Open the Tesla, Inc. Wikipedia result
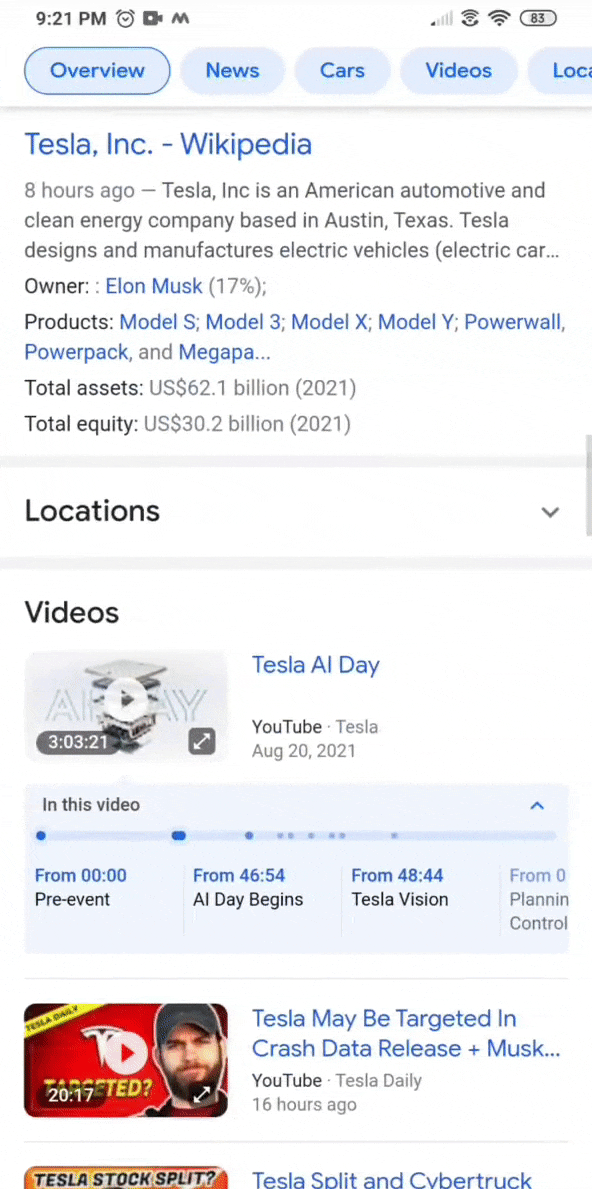The image size is (592, 1189). click(x=167, y=144)
